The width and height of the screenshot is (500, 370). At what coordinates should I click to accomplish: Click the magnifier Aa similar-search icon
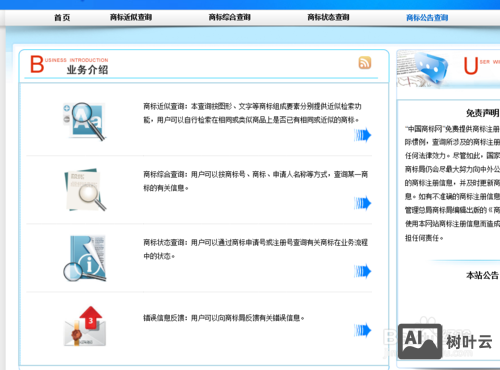[x=84, y=121]
